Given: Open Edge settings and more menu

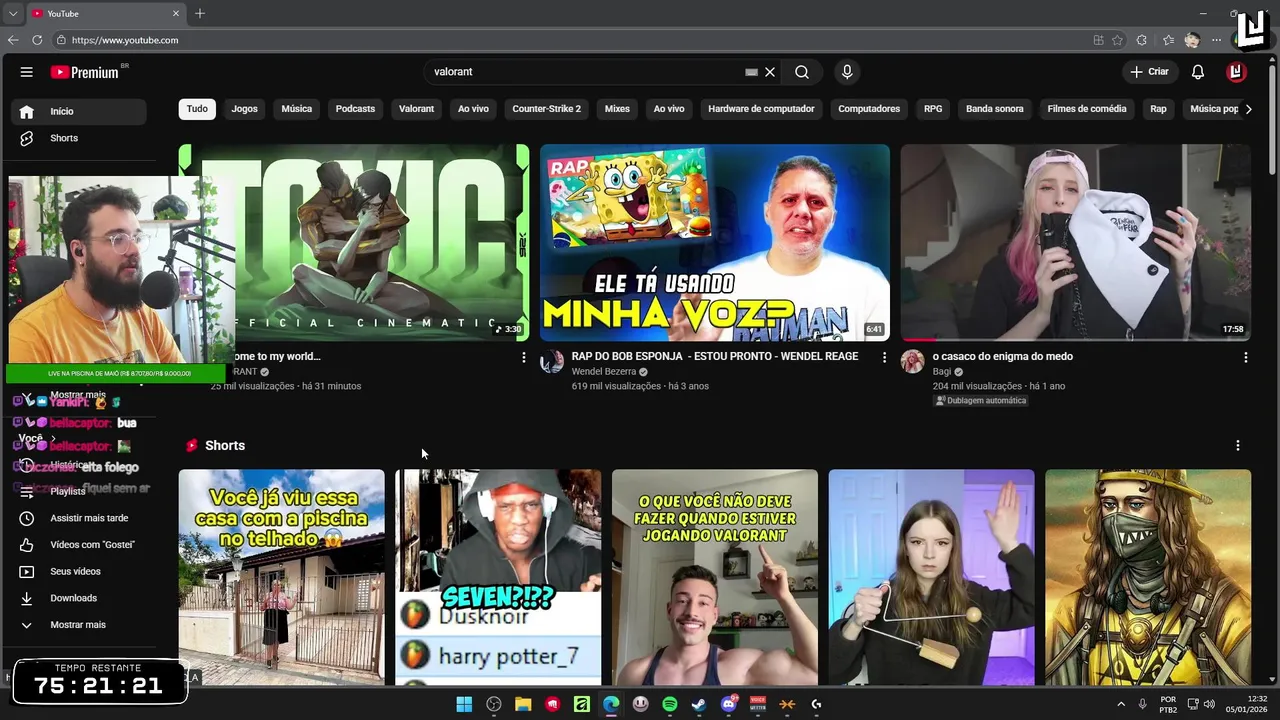Looking at the screenshot, I should tap(1216, 40).
